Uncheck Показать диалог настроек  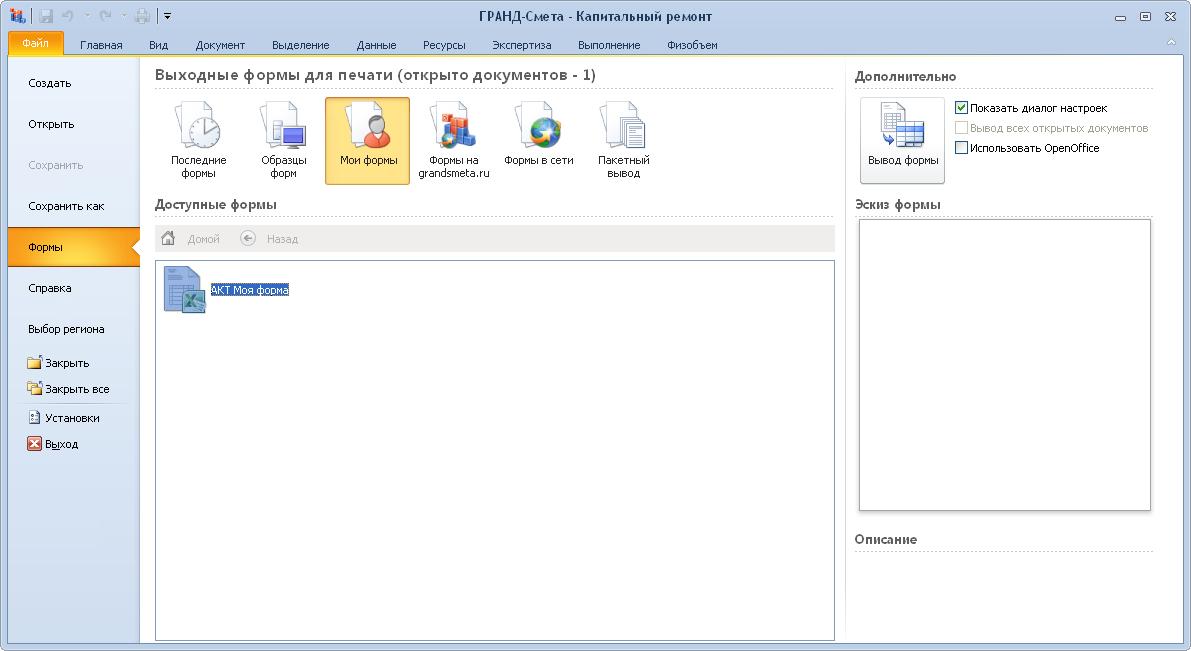click(961, 108)
